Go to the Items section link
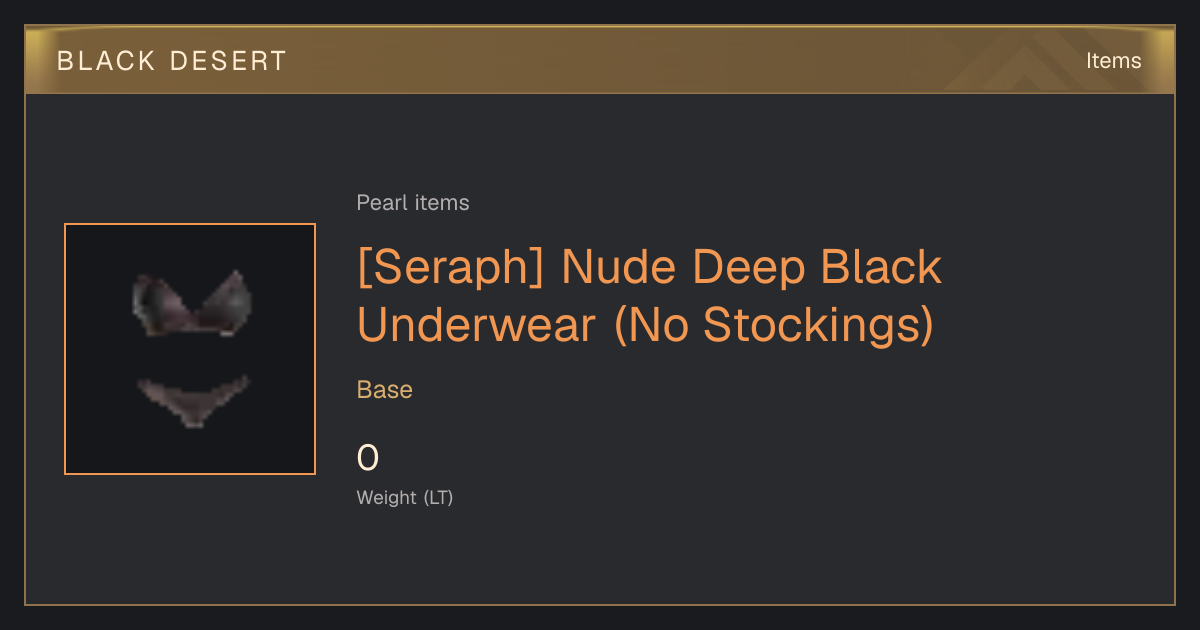Screen dimensions: 1200x630 pyautogui.click(x=1113, y=61)
